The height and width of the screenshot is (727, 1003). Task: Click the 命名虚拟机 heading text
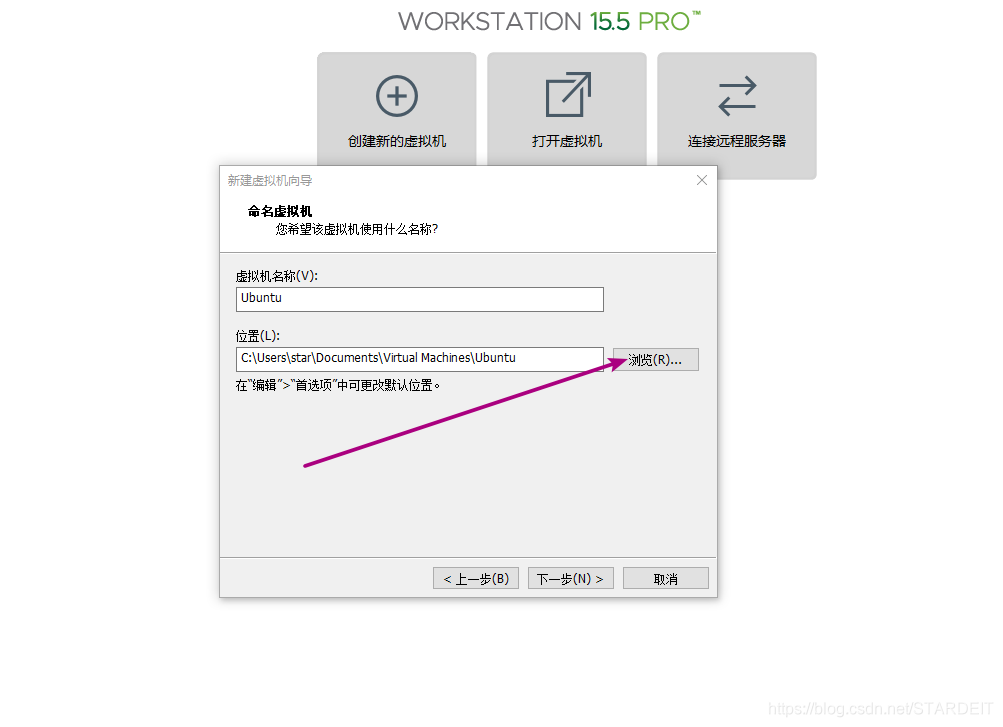tap(280, 211)
